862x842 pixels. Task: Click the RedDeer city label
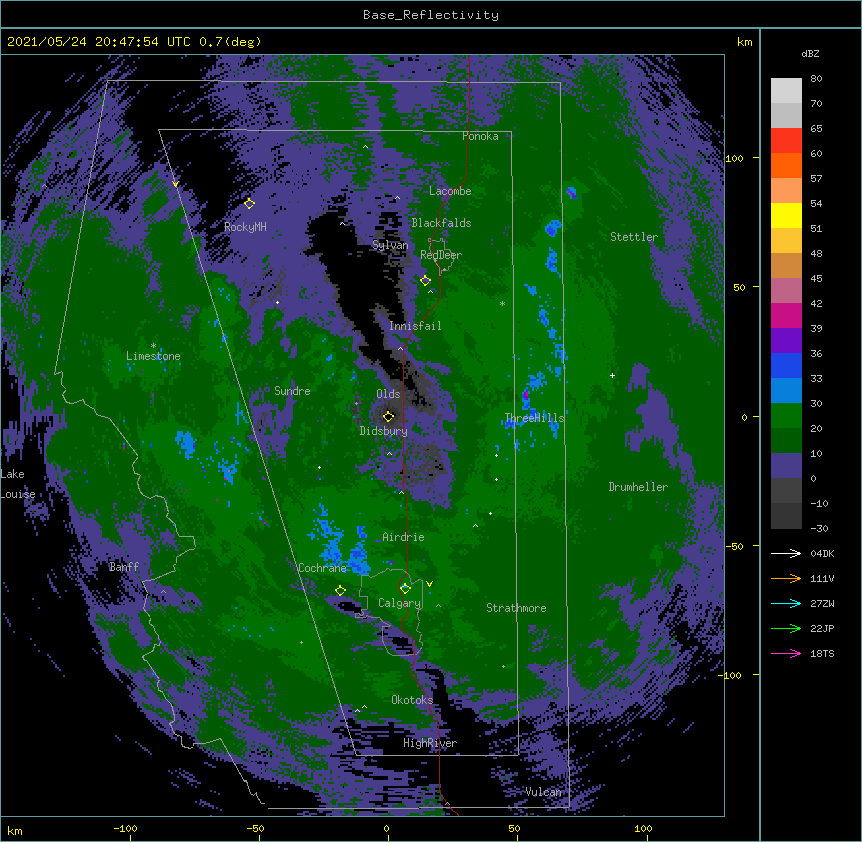(x=441, y=255)
